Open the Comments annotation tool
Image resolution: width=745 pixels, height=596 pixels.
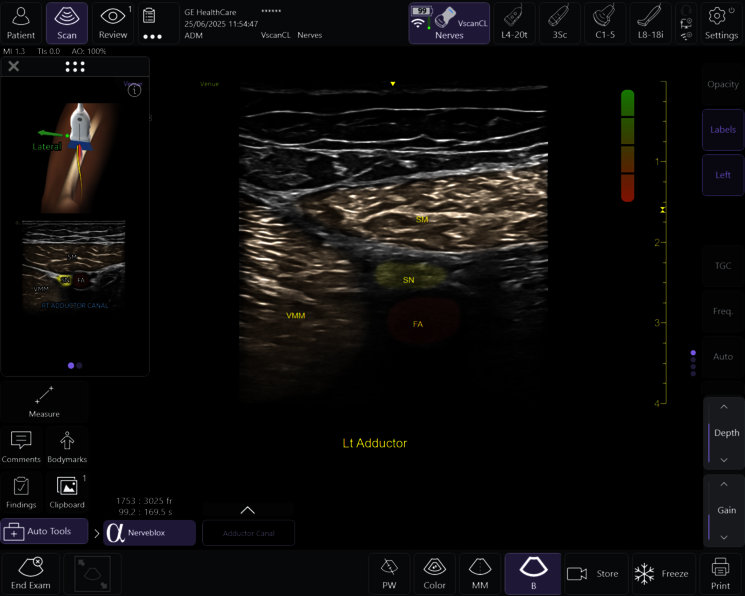pyautogui.click(x=21, y=447)
